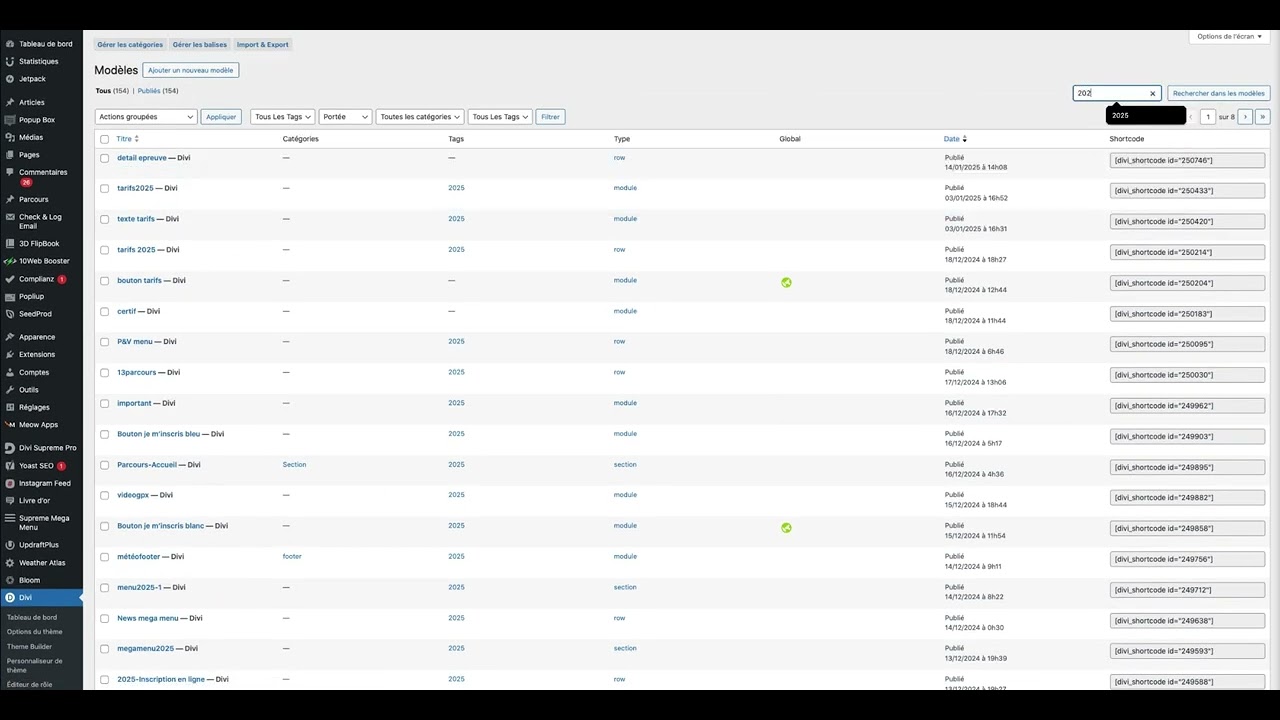Click the shortcode field with id 250746

pos(1187,160)
